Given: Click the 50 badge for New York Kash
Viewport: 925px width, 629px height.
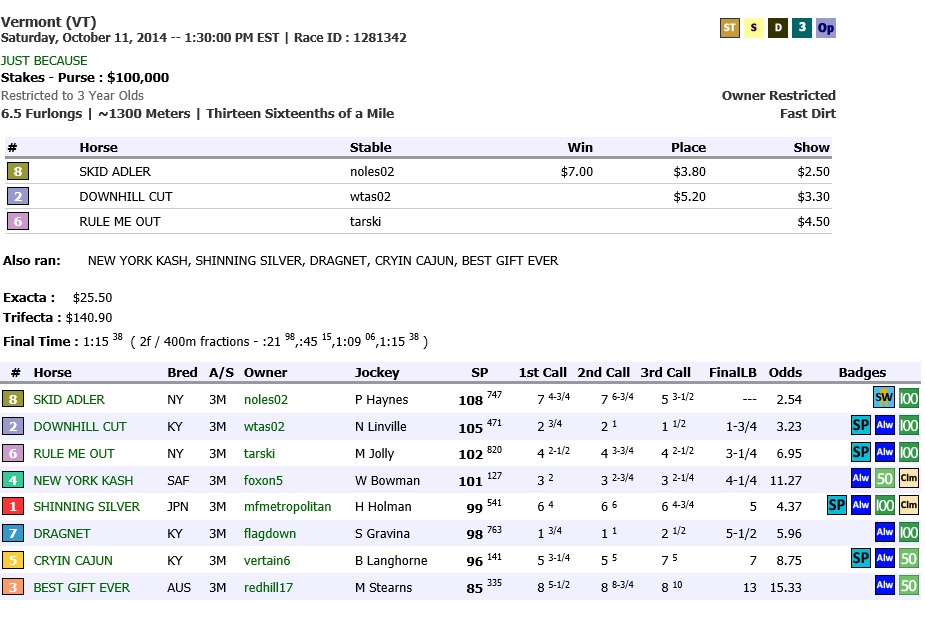Looking at the screenshot, I should 885,479.
